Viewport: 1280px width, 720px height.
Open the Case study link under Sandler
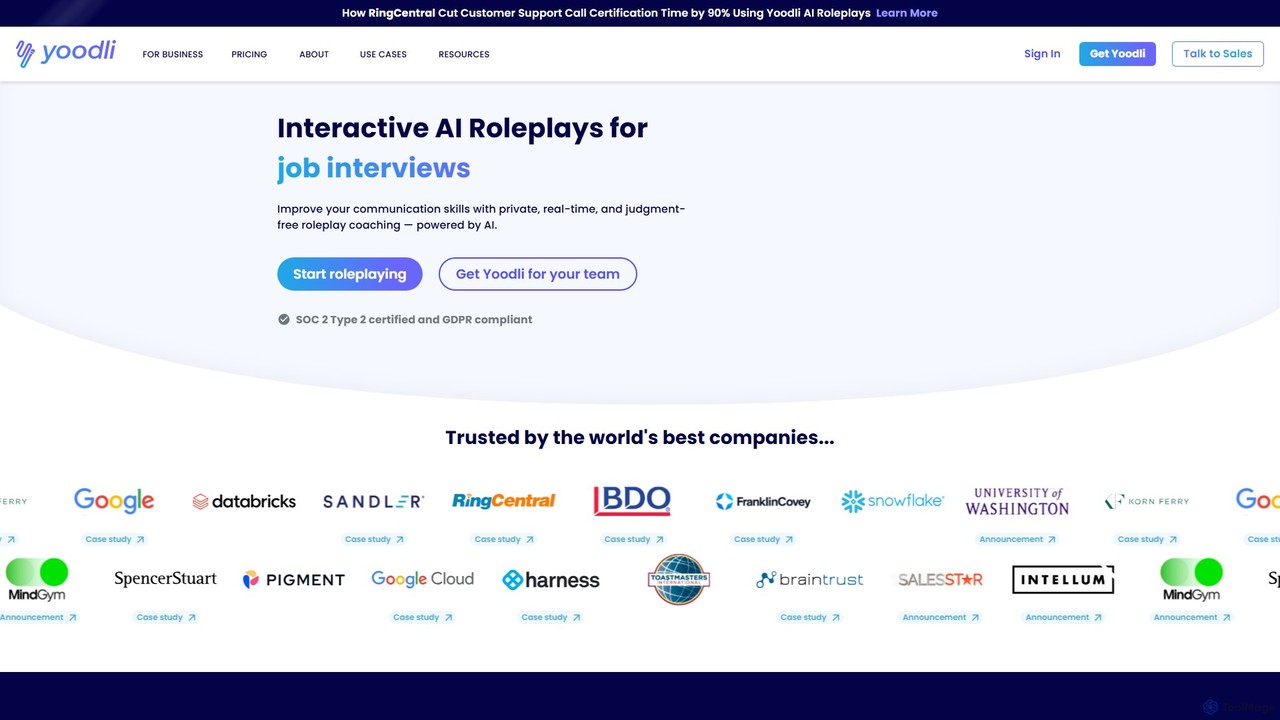tap(374, 539)
